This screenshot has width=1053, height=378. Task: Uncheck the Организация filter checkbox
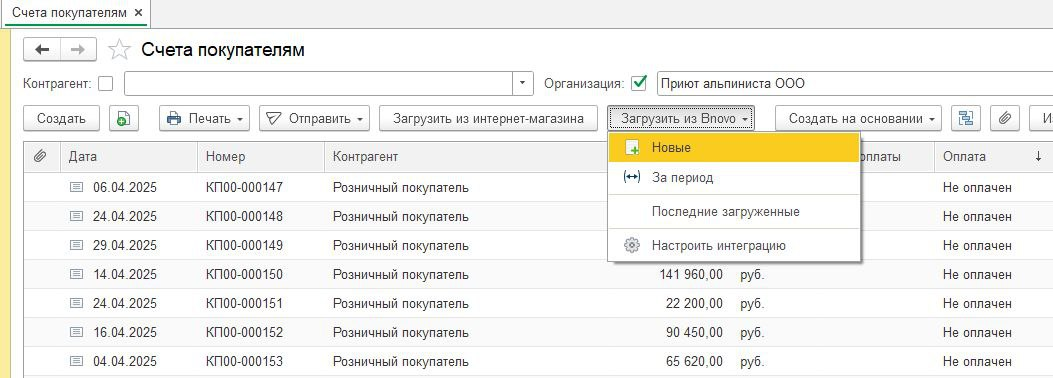click(639, 84)
